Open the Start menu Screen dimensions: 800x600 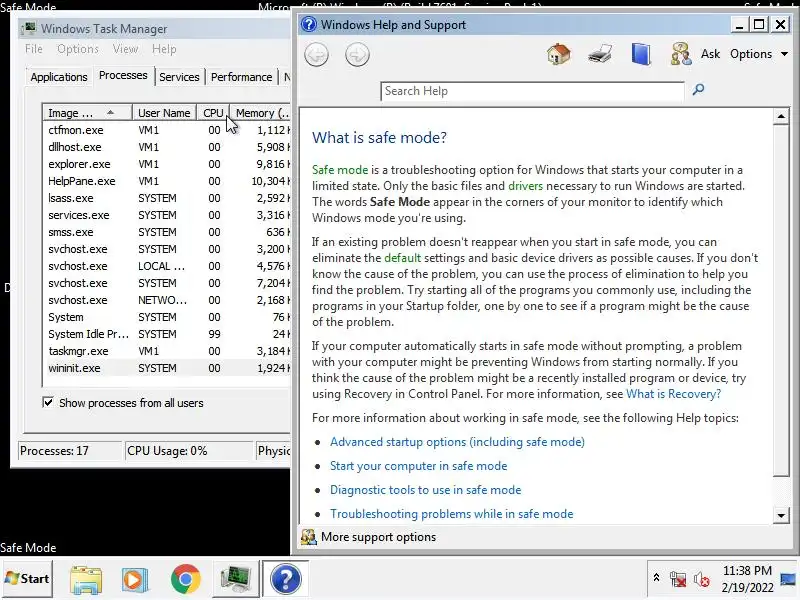tap(27, 579)
